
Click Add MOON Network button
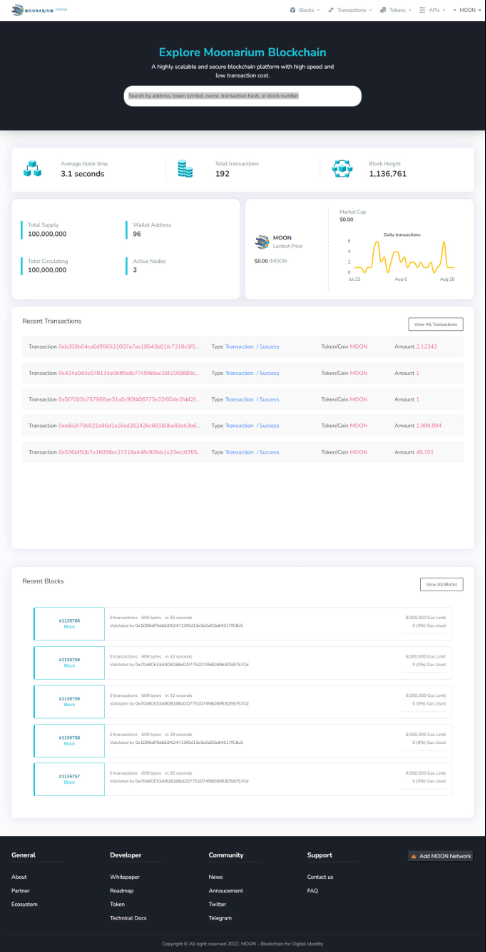click(440, 856)
